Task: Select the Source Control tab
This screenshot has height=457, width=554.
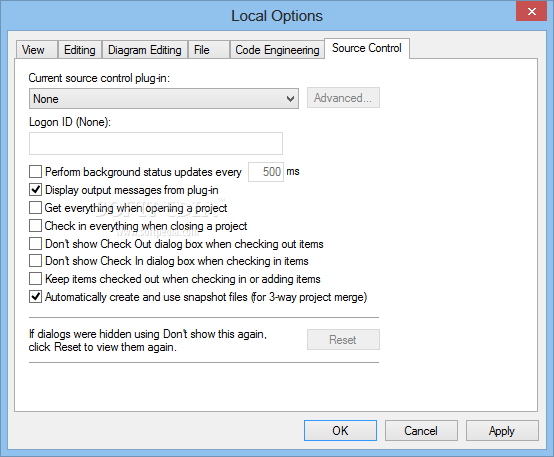Action: point(367,48)
